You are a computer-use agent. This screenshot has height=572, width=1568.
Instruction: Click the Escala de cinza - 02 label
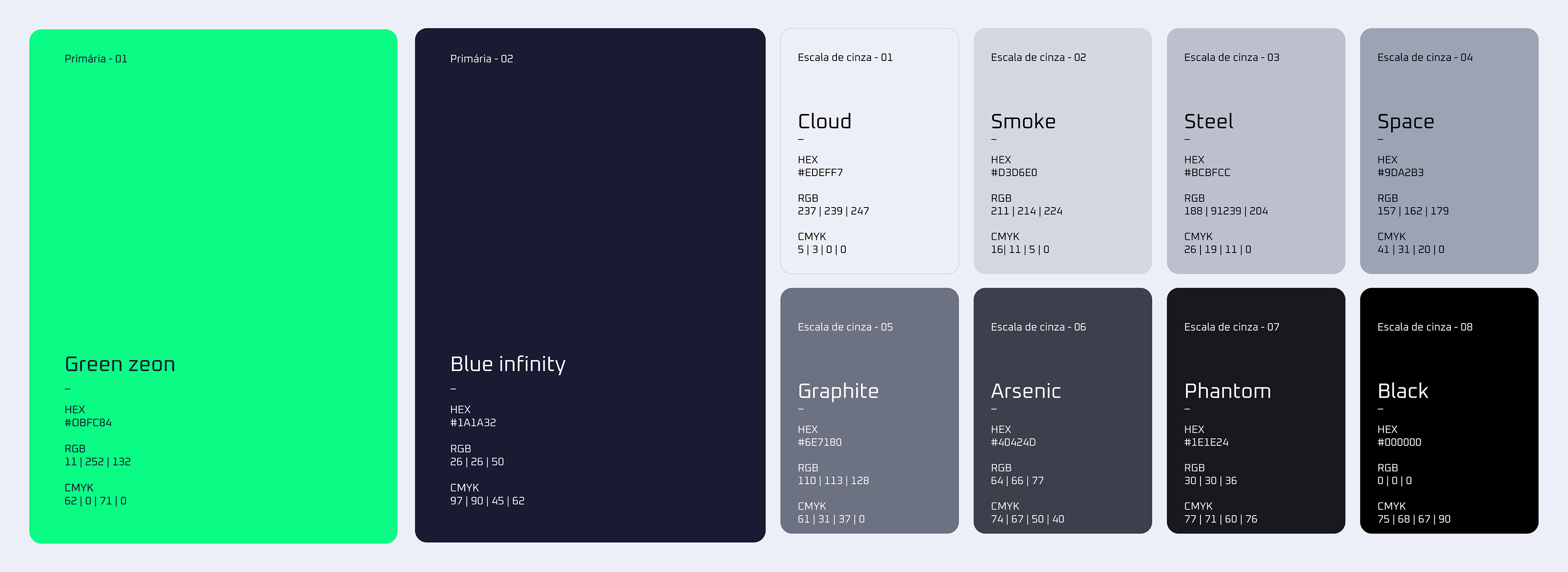[1038, 57]
